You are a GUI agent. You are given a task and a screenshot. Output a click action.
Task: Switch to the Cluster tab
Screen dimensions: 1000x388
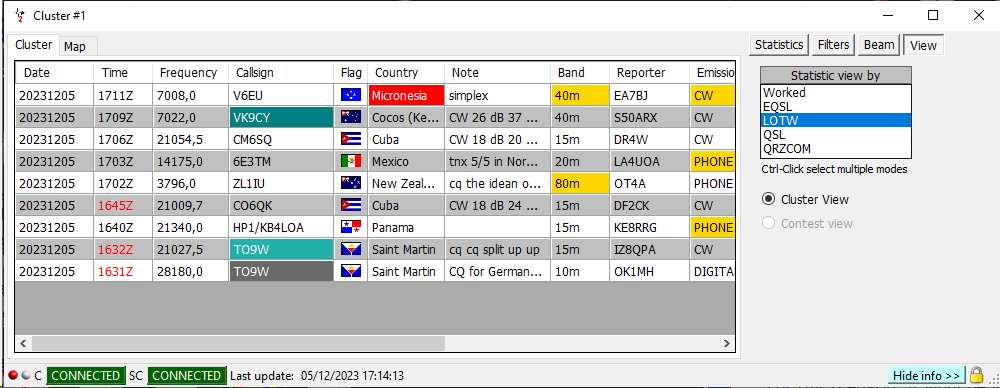34,45
